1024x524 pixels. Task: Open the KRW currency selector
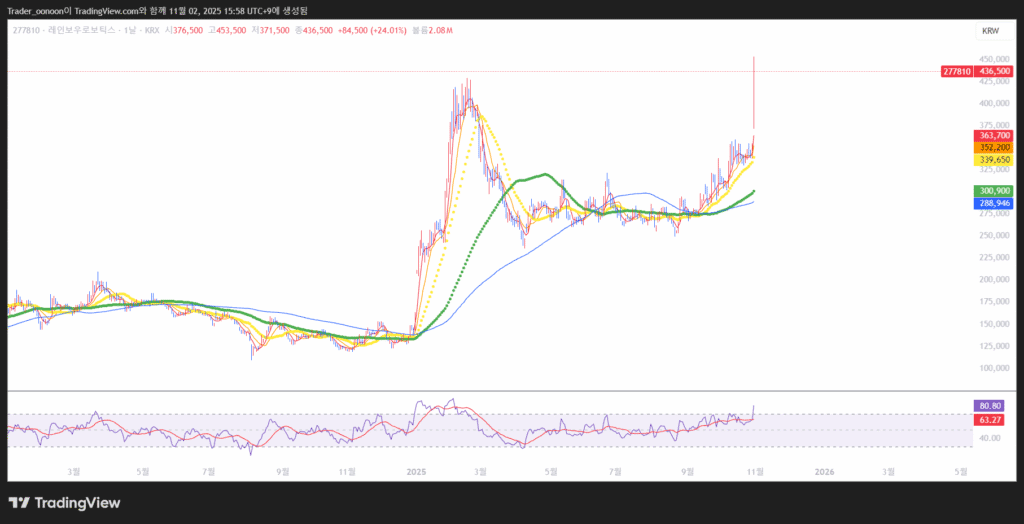(990, 31)
